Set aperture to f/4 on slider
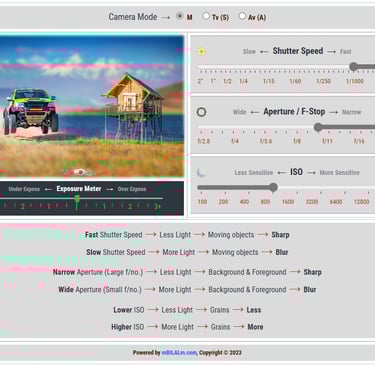 click(x=235, y=127)
